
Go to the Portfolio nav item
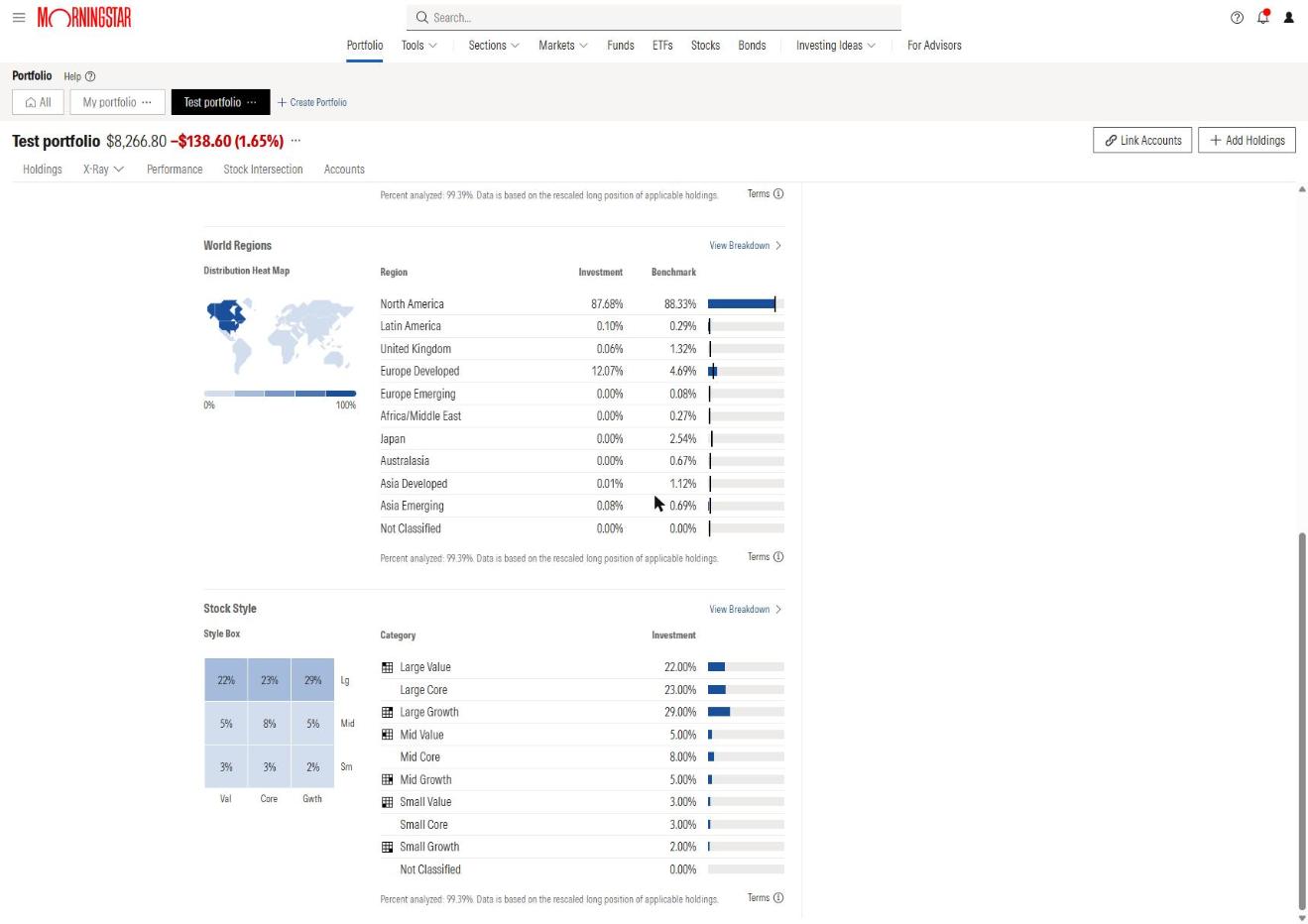click(x=365, y=46)
